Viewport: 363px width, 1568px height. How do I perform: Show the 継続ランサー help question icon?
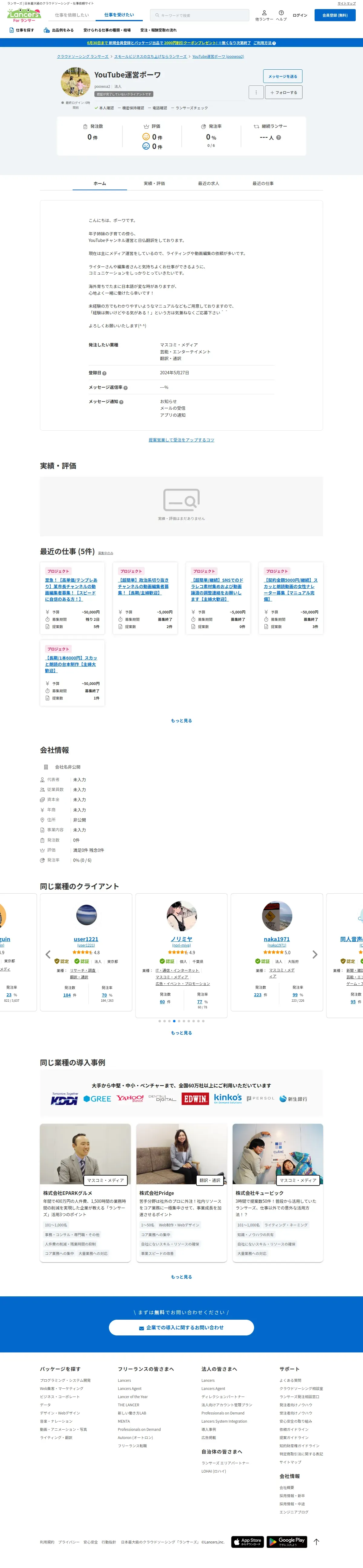point(279,137)
